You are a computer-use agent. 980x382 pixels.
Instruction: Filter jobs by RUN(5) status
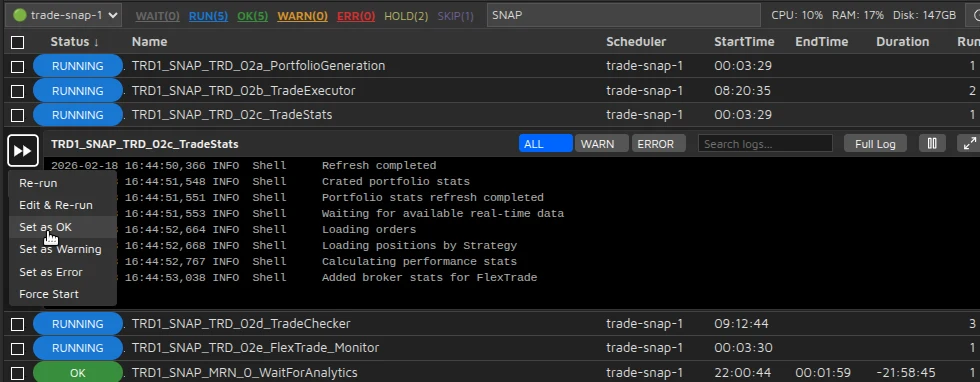click(208, 16)
